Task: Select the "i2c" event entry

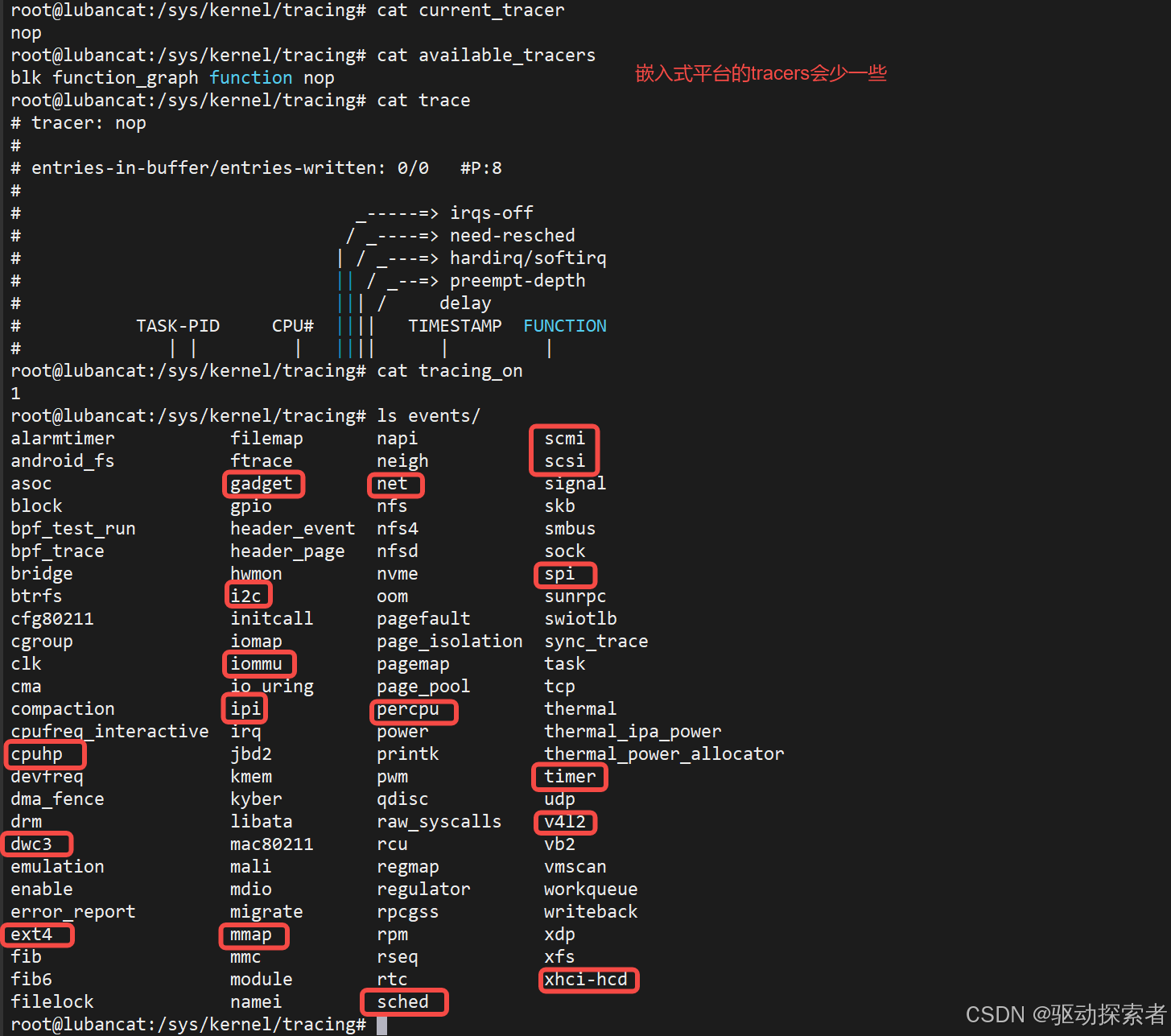Action: tap(247, 595)
